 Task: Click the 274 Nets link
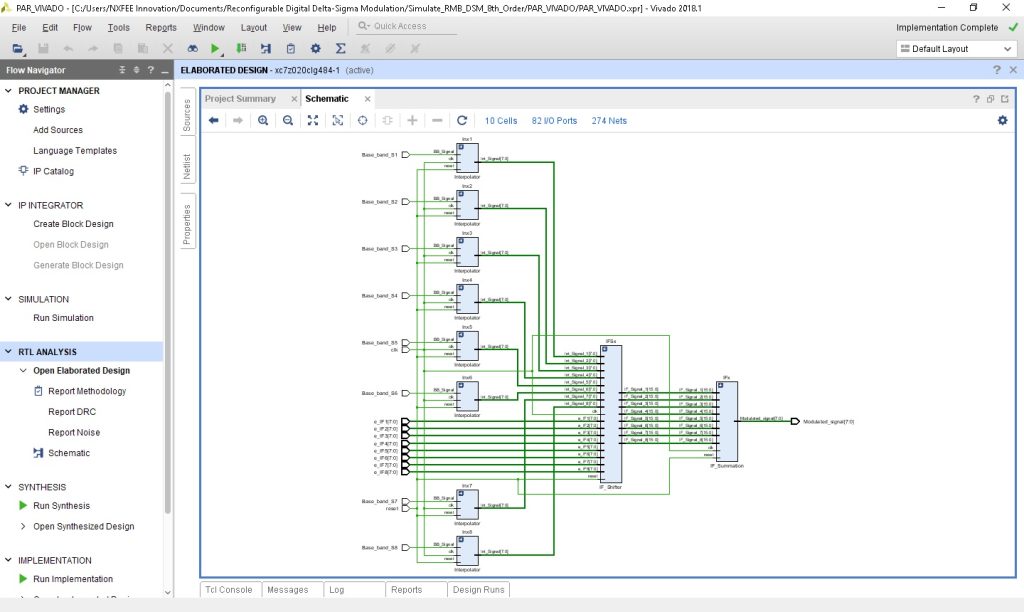pyautogui.click(x=609, y=120)
